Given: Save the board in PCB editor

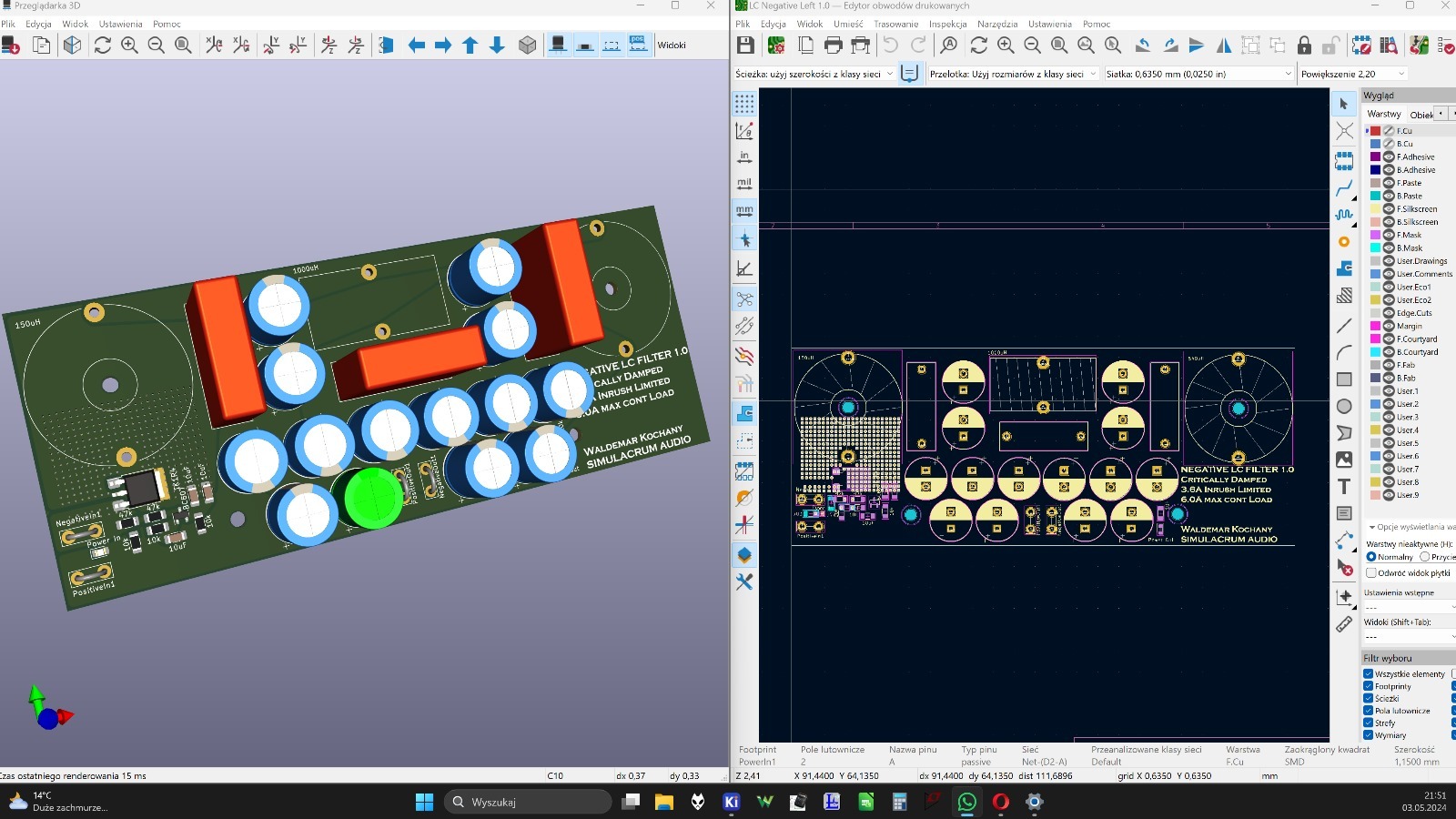Looking at the screenshot, I should pos(745,45).
